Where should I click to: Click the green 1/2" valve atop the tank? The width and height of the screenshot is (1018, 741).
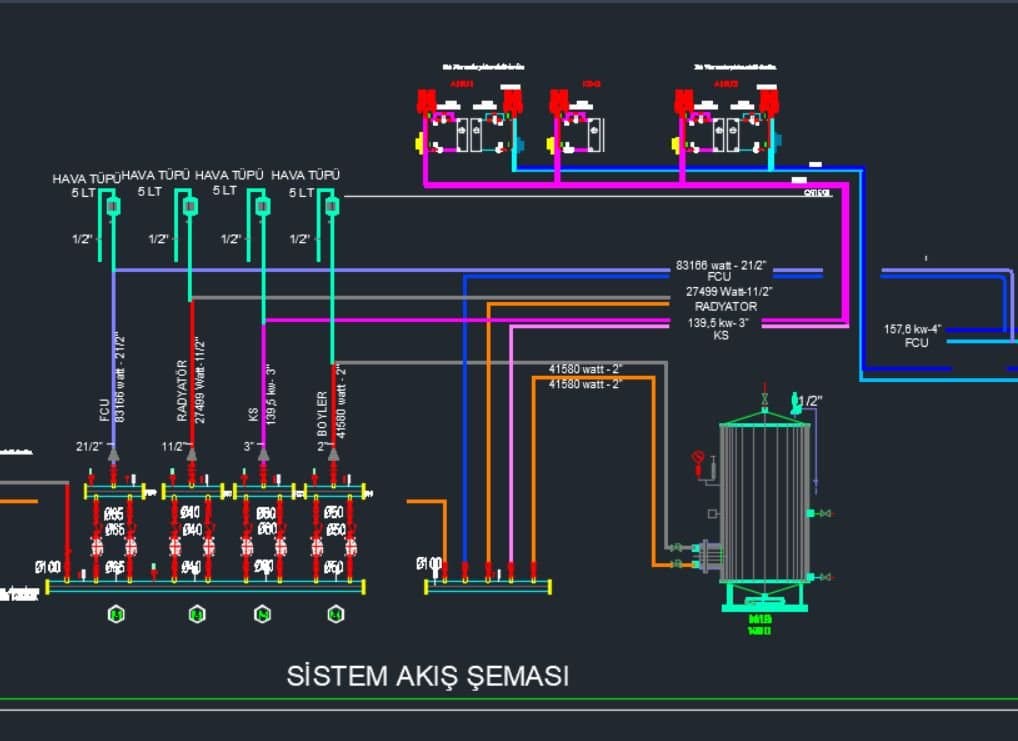click(795, 403)
